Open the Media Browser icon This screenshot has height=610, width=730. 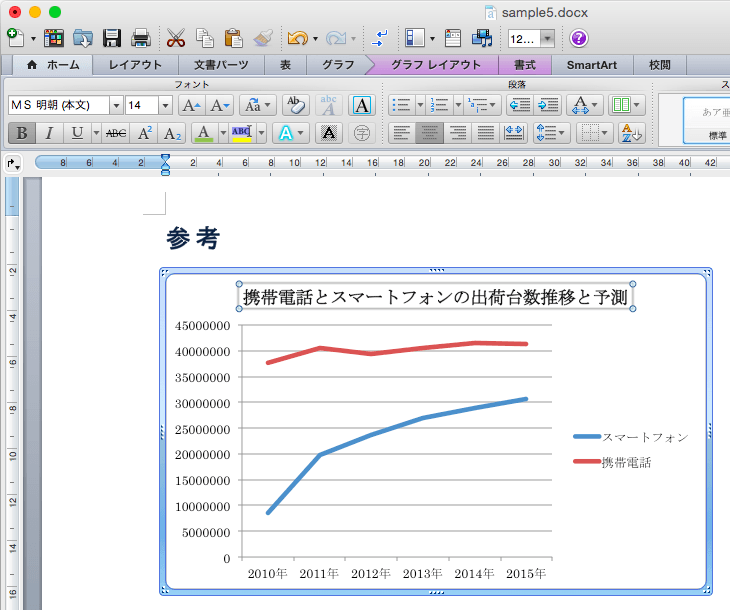(x=482, y=38)
